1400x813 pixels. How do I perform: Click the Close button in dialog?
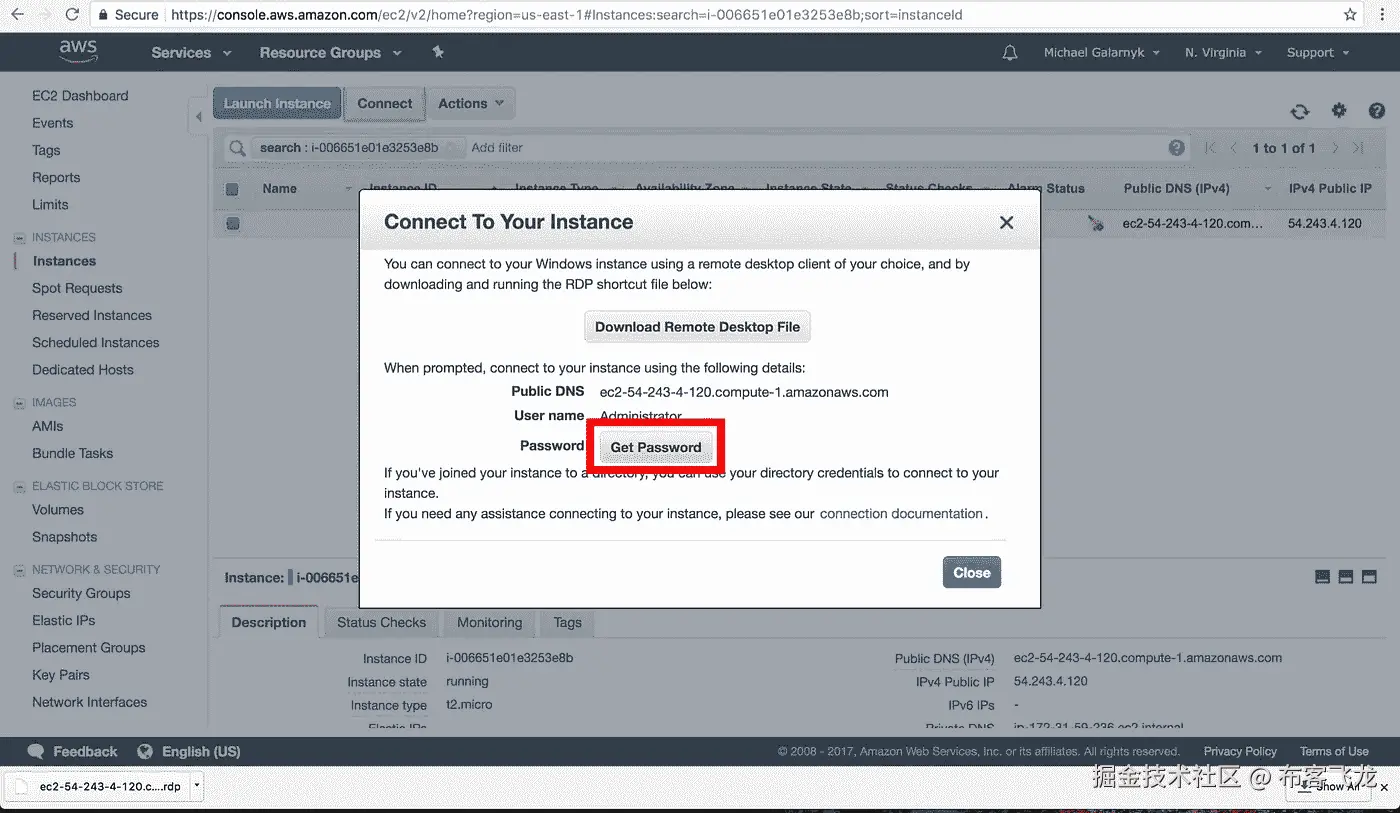(971, 573)
